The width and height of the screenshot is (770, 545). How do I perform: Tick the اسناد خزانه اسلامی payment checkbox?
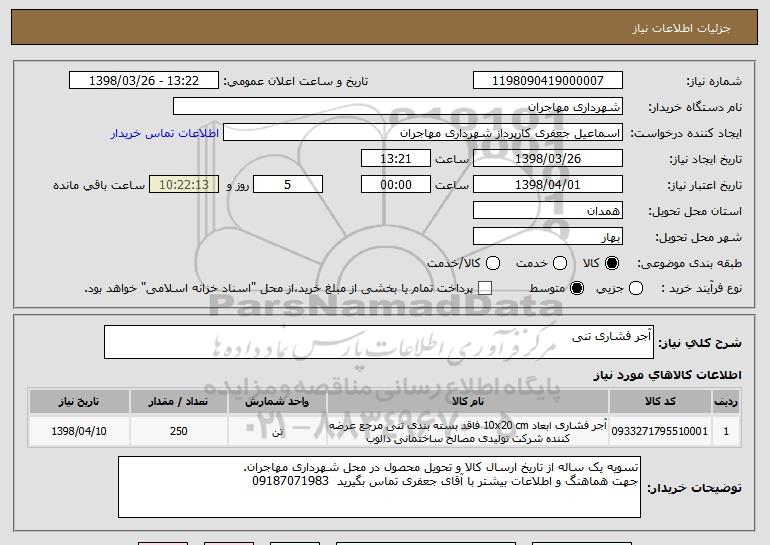(485, 288)
